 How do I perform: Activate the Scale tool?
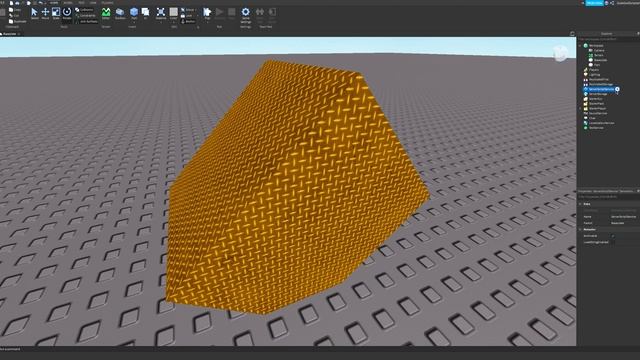click(56, 13)
